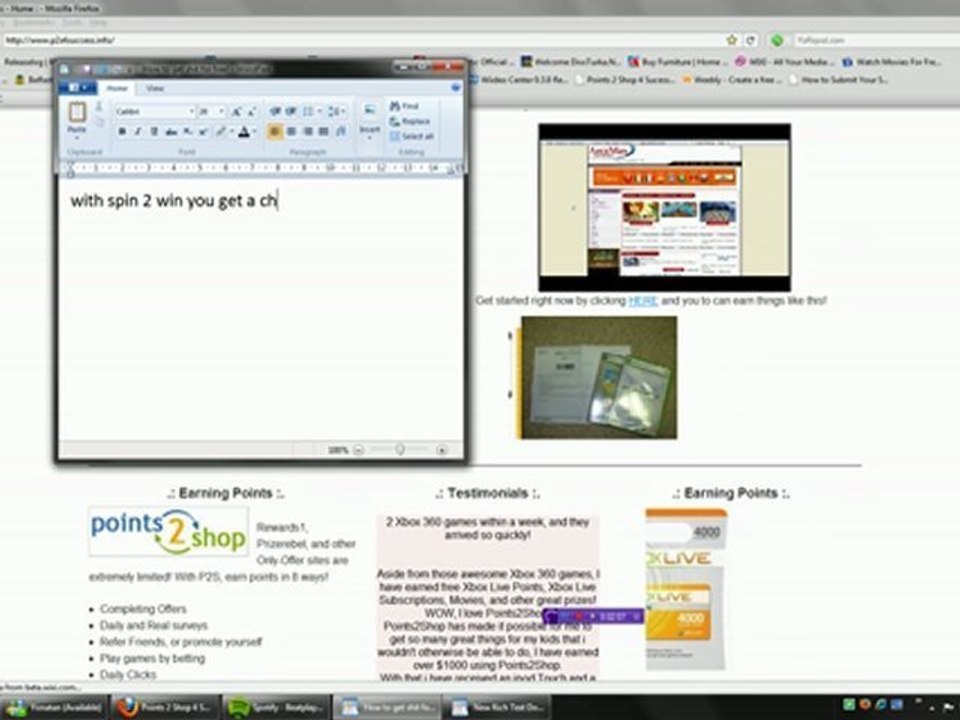This screenshot has height=720, width=960.
Task: Select align text right
Action: (308, 132)
